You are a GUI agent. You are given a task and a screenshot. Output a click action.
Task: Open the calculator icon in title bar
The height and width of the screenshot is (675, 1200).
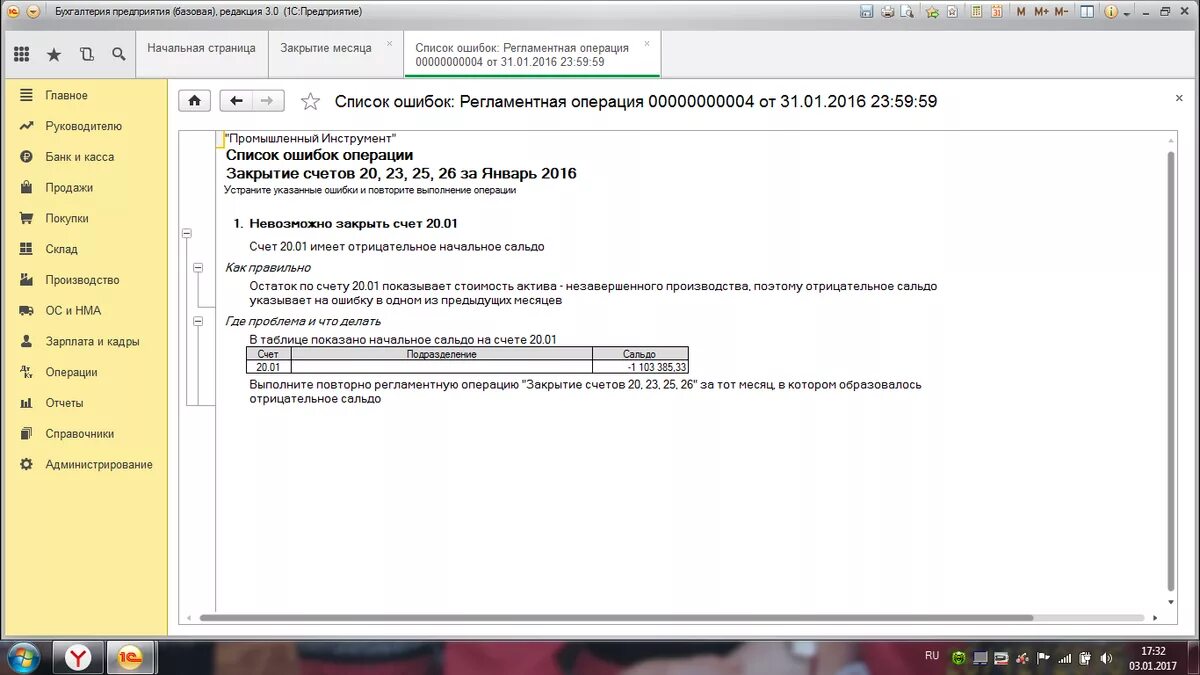[977, 12]
